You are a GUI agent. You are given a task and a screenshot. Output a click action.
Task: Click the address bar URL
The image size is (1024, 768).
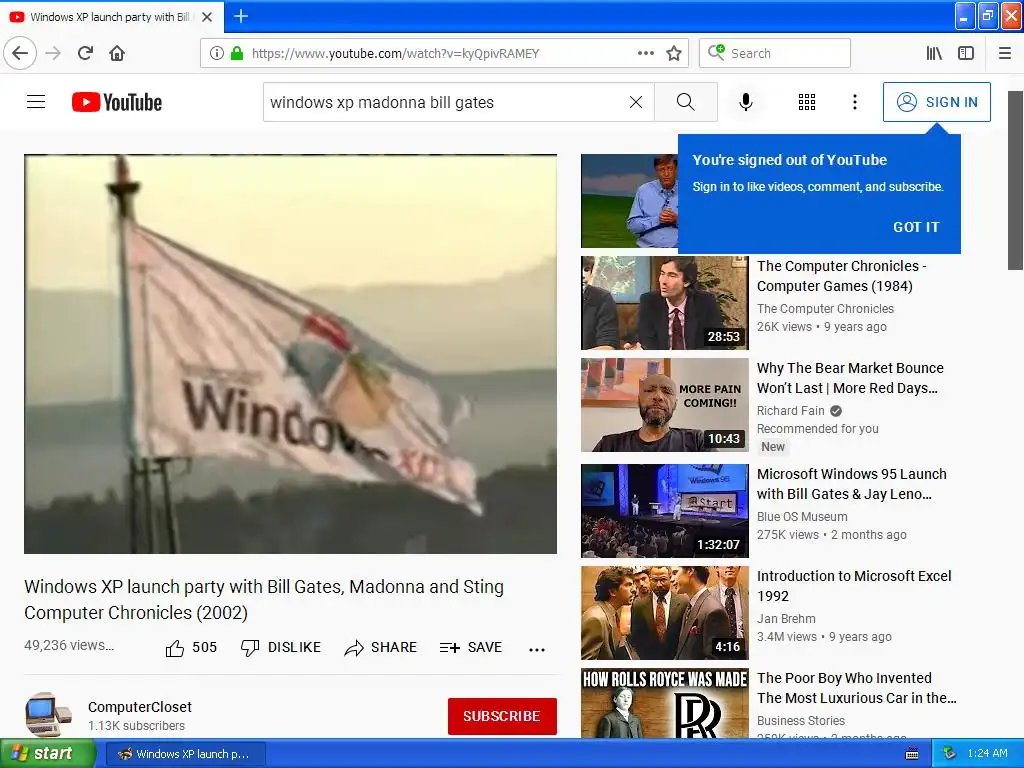(x=396, y=54)
